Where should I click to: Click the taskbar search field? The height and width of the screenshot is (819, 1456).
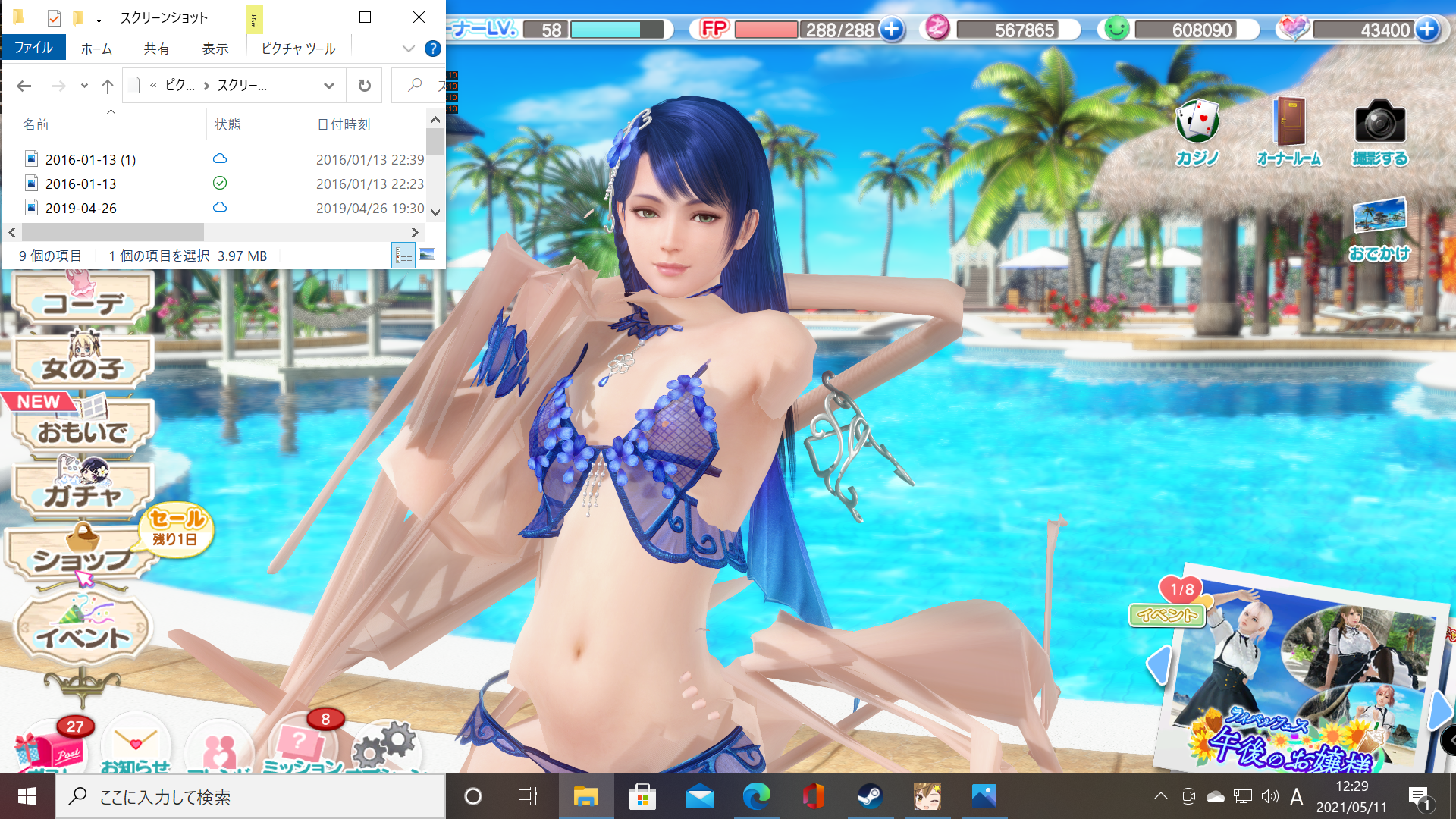coord(250,796)
